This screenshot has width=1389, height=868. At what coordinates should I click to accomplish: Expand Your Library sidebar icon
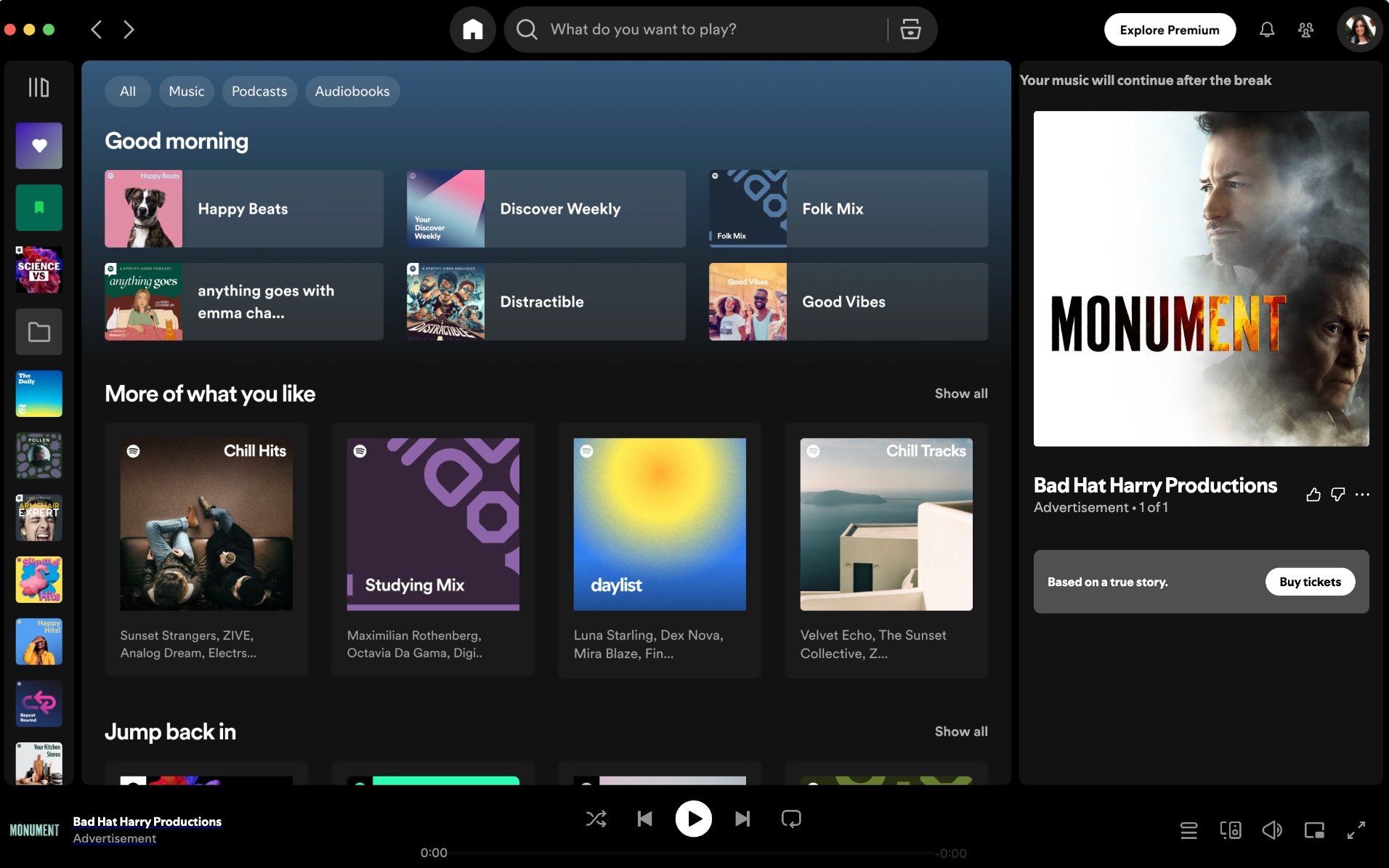[39, 88]
